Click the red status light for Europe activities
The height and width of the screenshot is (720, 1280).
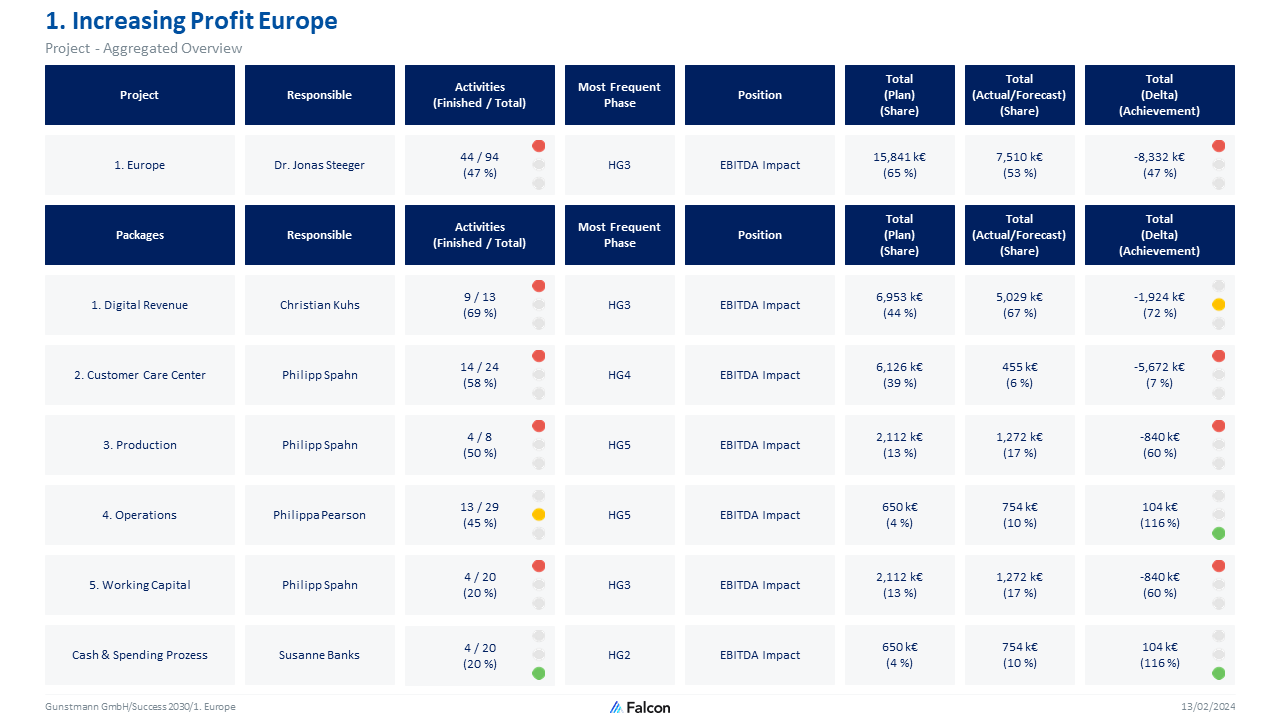[538, 145]
